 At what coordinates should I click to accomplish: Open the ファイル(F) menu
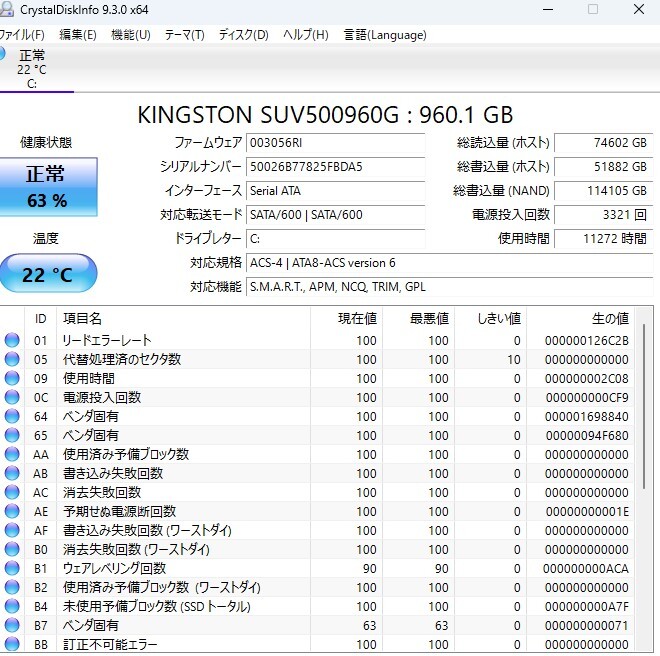pyautogui.click(x=22, y=35)
